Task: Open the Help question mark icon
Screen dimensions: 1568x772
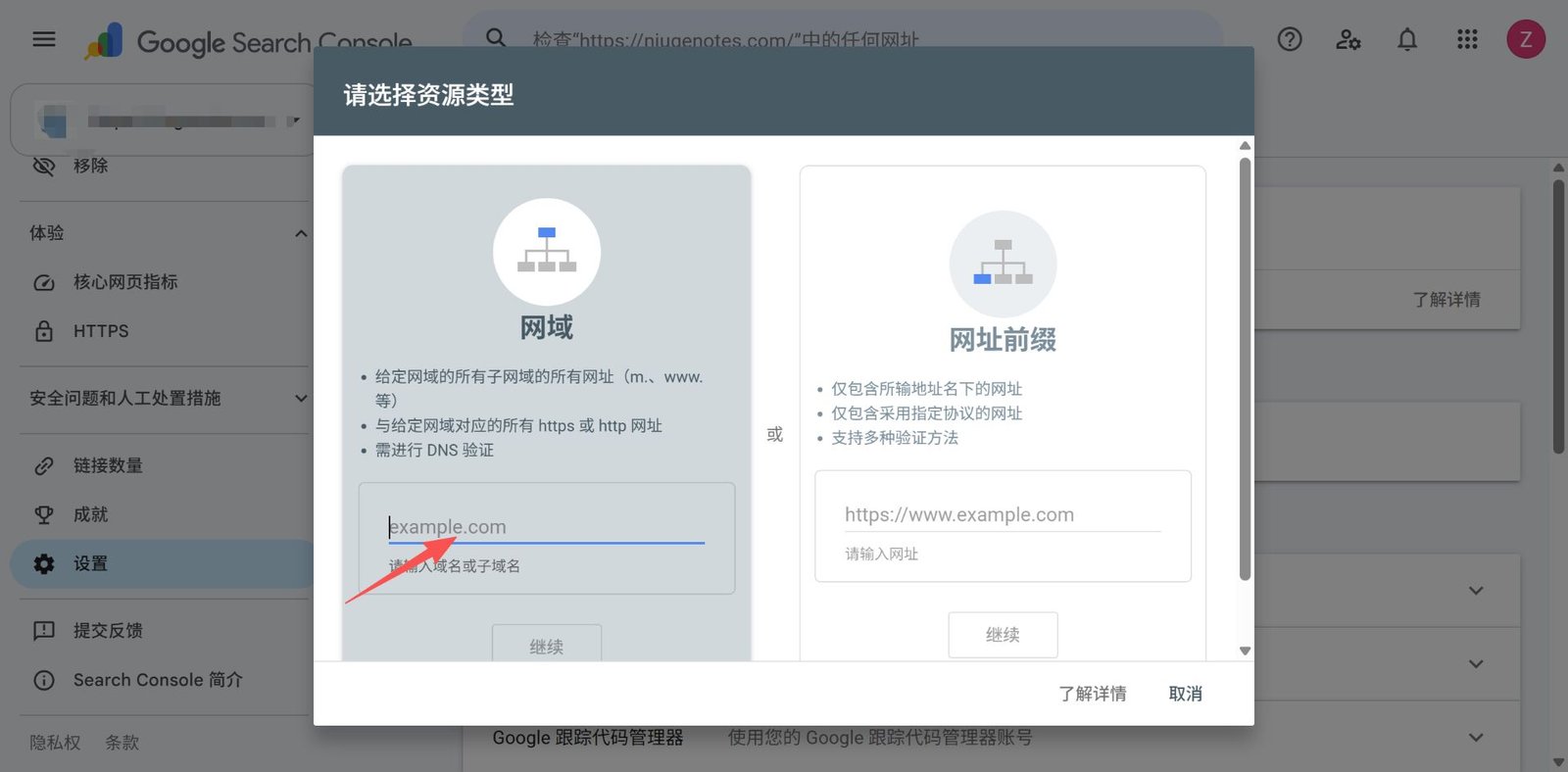Action: click(x=1290, y=39)
